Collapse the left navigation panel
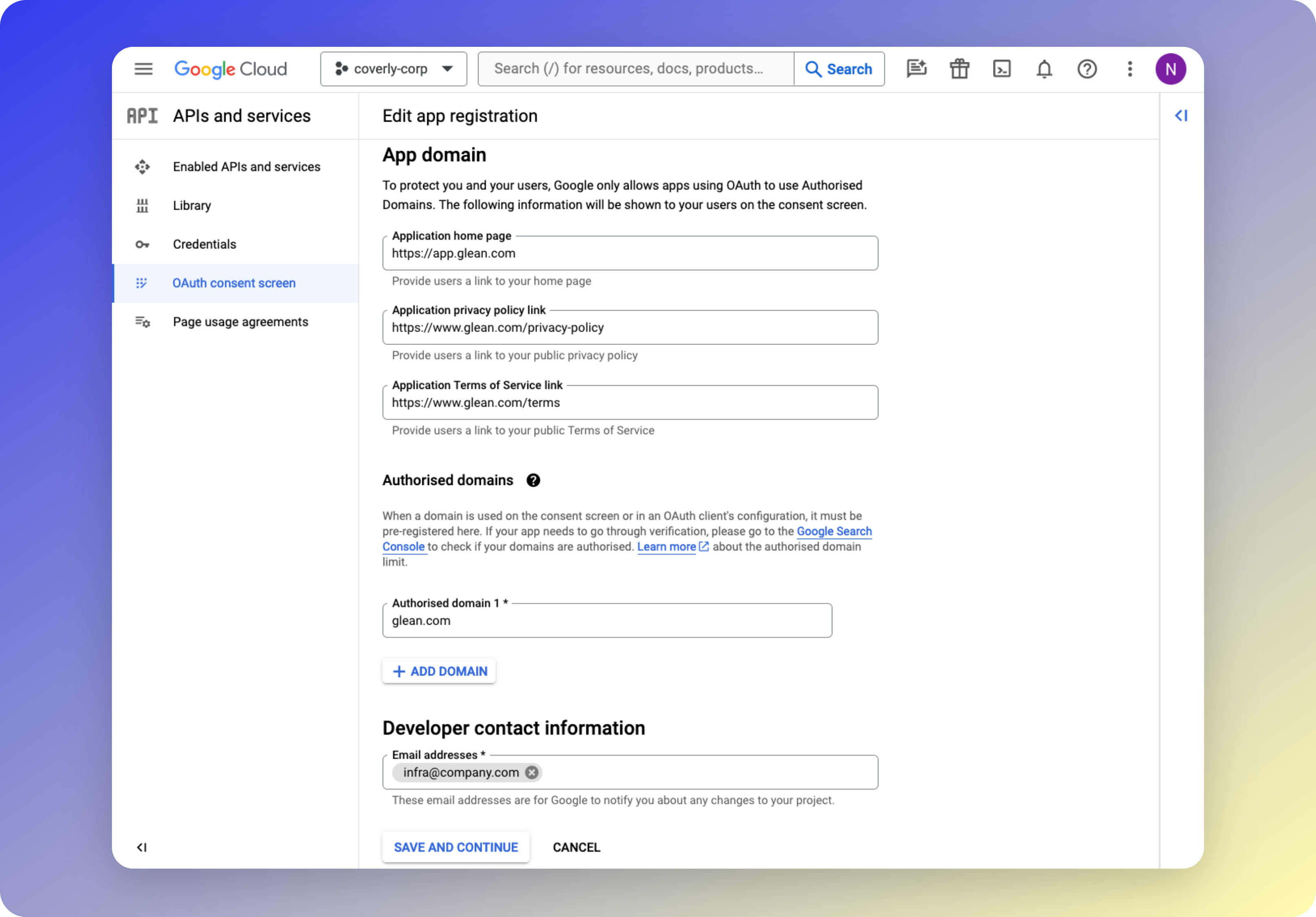This screenshot has width=1316, height=917. (x=142, y=848)
